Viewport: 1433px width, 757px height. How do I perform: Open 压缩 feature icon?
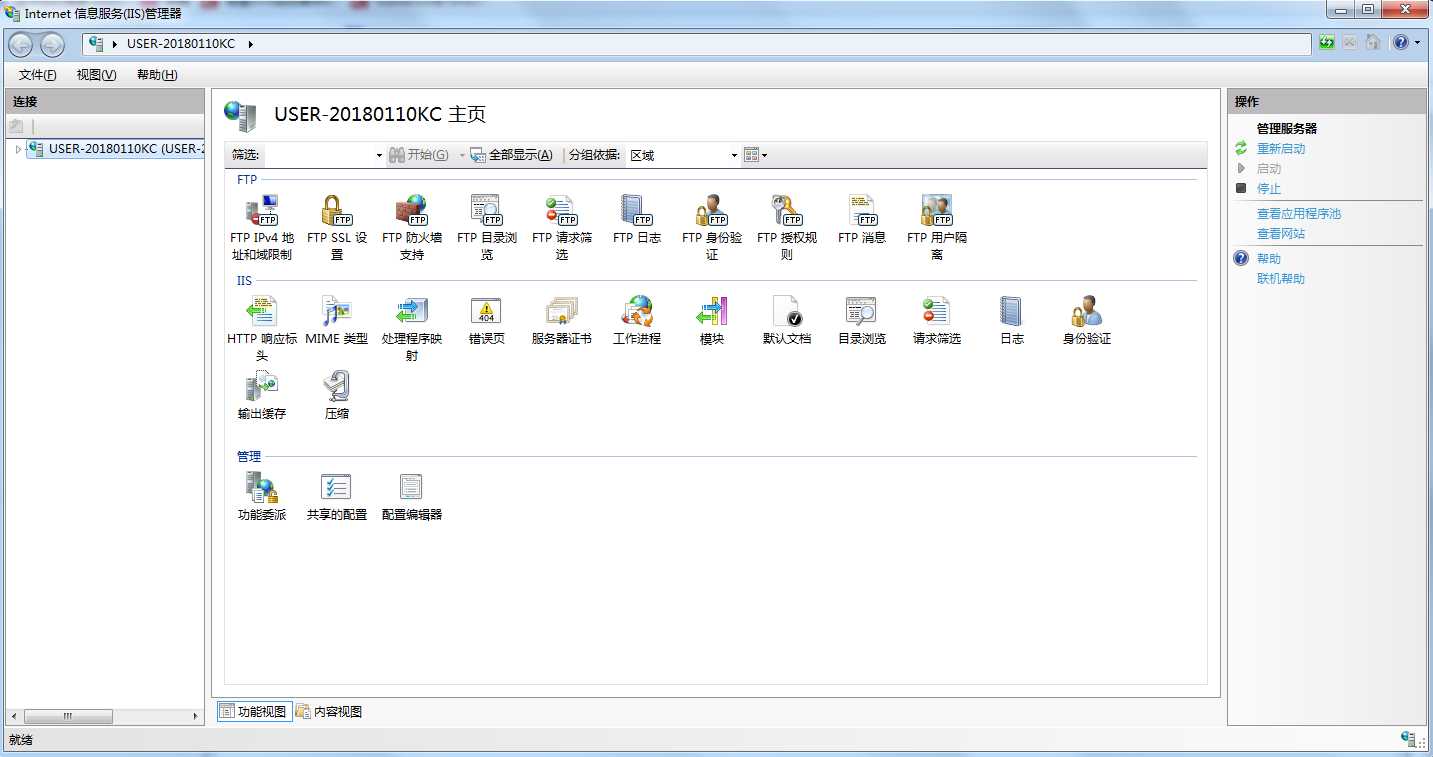point(337,387)
